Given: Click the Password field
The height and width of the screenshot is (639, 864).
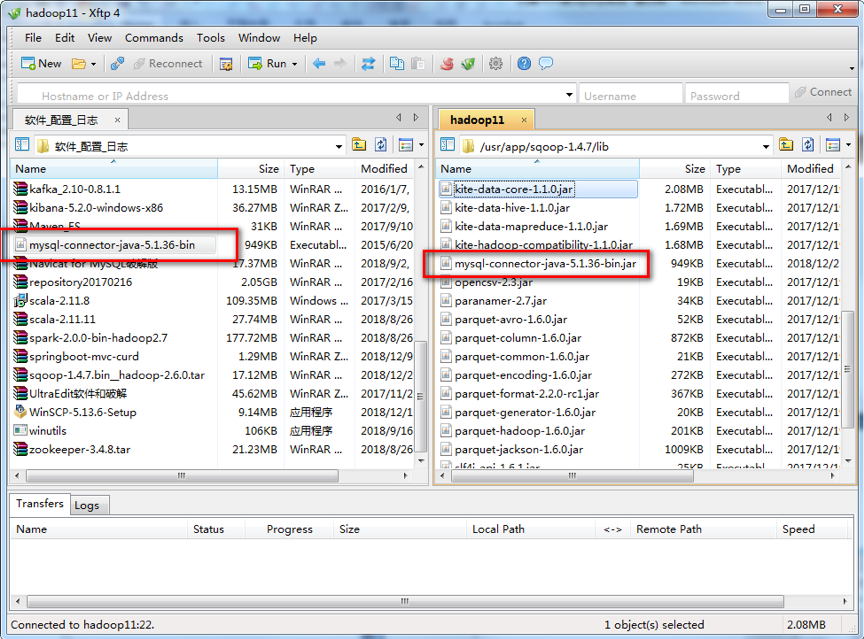Looking at the screenshot, I should pyautogui.click(x=737, y=95).
